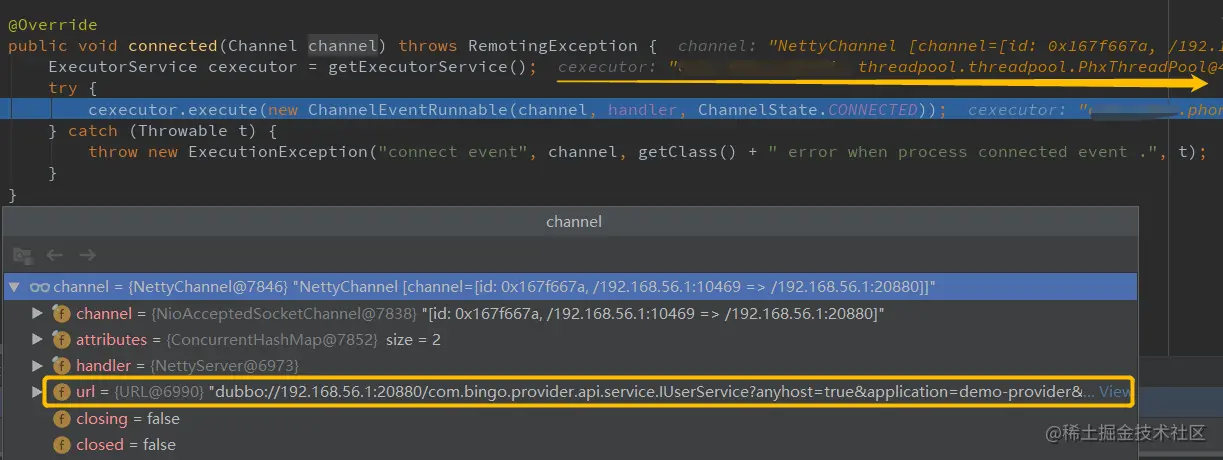Expand the attributes ConcurrentHashMap node
This screenshot has width=1223, height=460.
(38, 340)
